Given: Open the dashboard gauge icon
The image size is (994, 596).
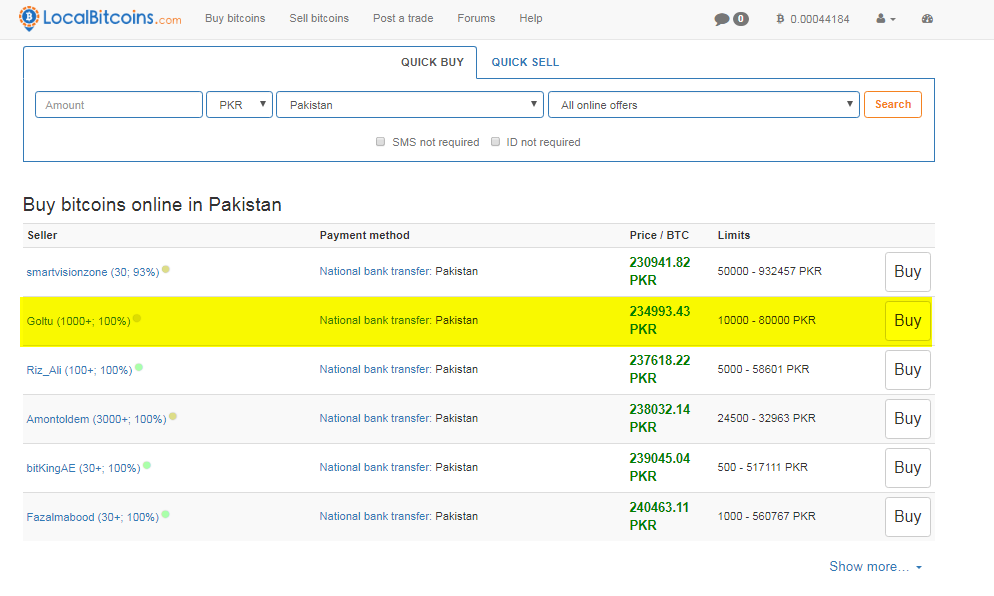Looking at the screenshot, I should pos(927,19).
